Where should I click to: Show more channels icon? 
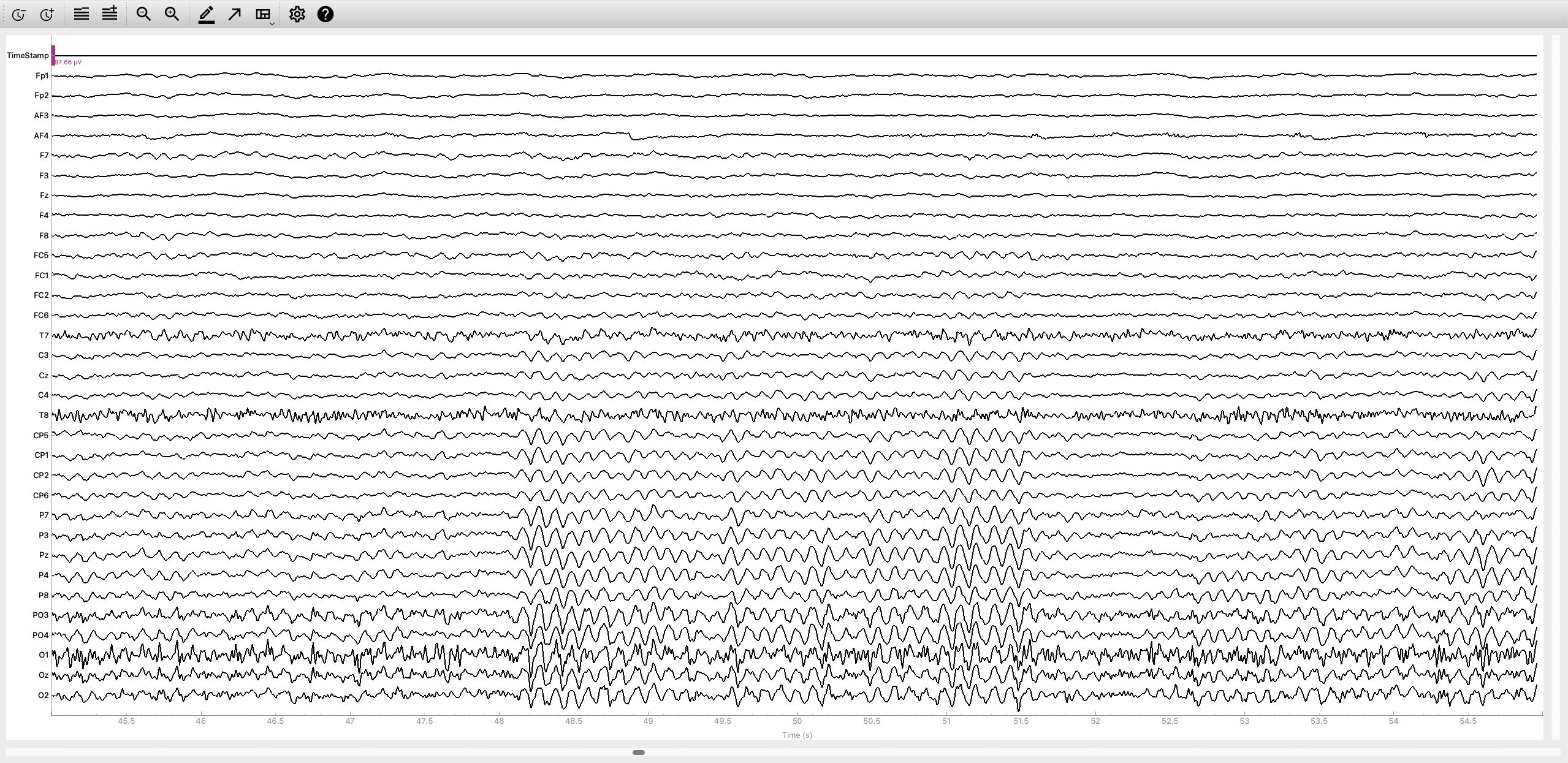coord(110,13)
